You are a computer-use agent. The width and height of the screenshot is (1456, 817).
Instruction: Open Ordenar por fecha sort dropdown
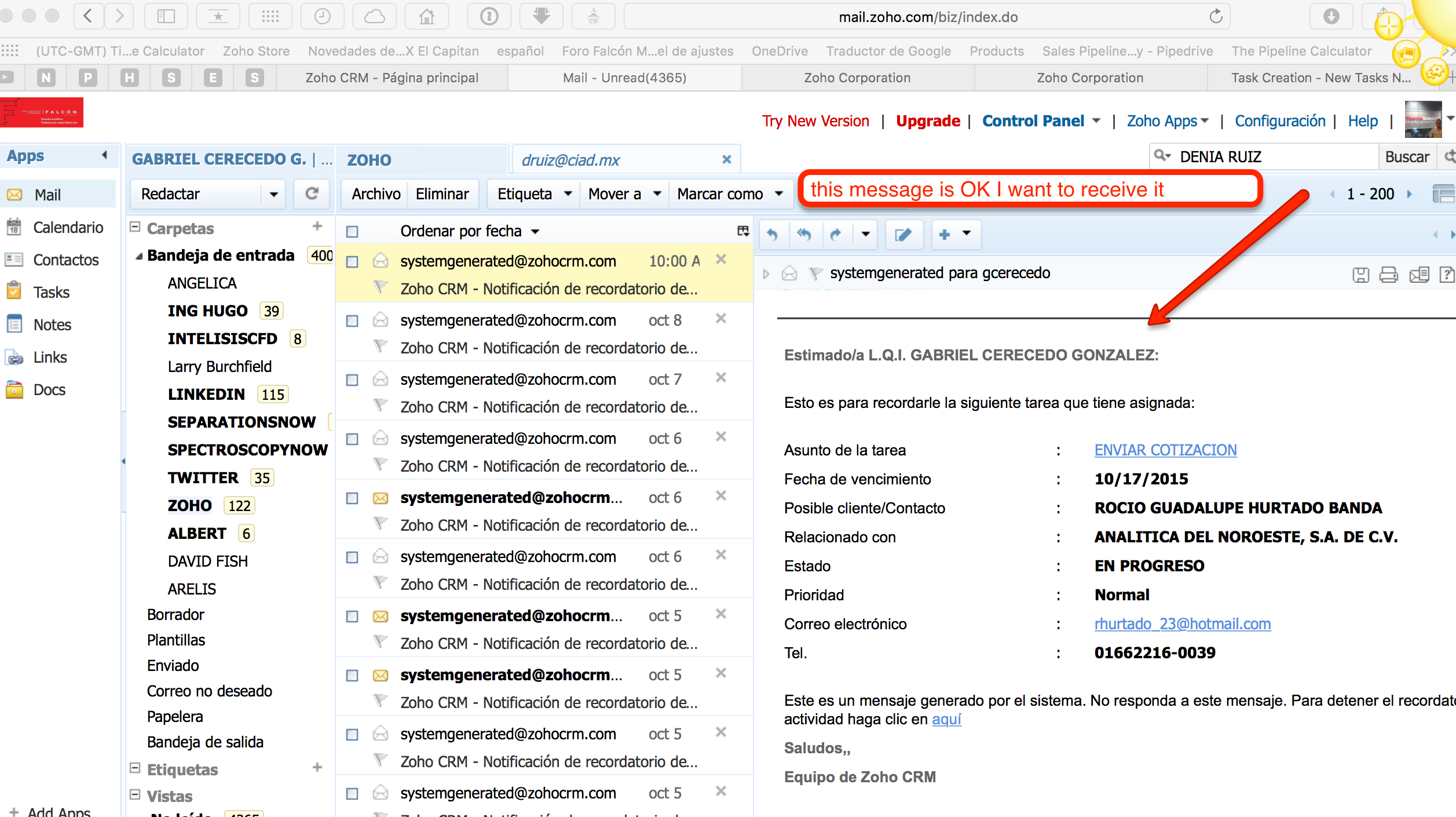coord(470,231)
